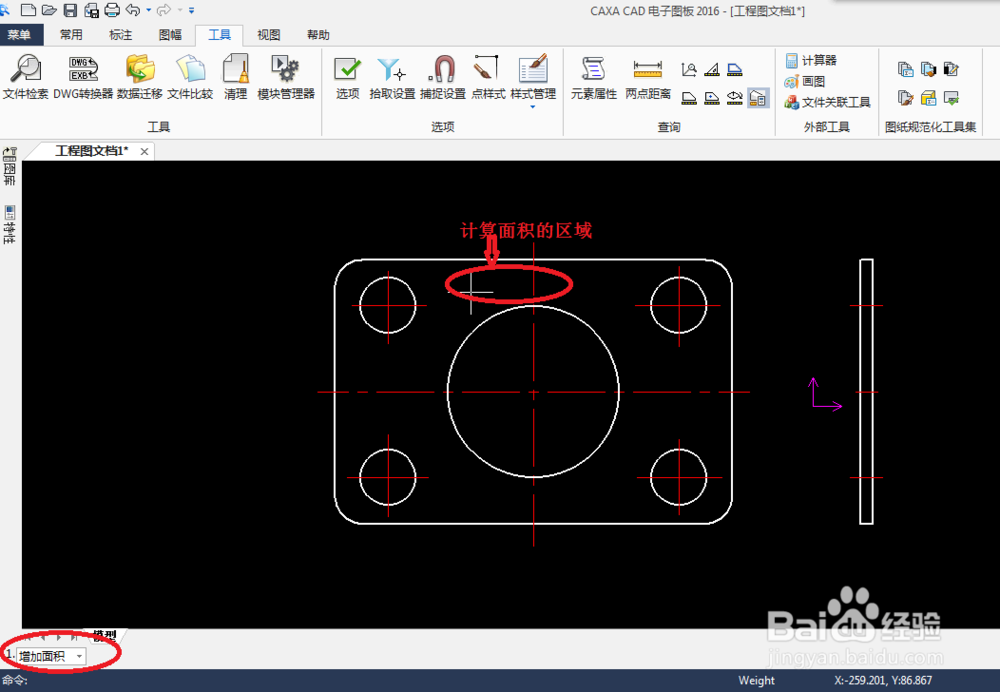Open the 特性 properties side panel
This screenshot has width=1000, height=692.
tap(10, 225)
